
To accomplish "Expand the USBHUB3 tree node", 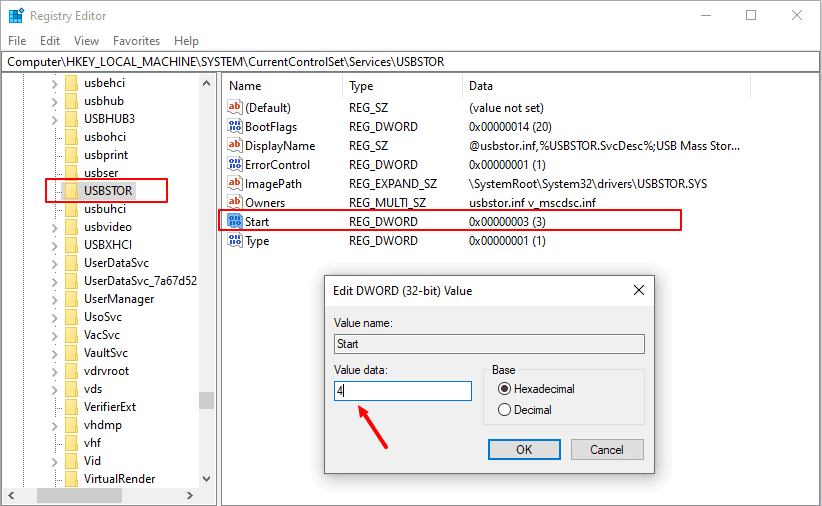I will point(55,119).
